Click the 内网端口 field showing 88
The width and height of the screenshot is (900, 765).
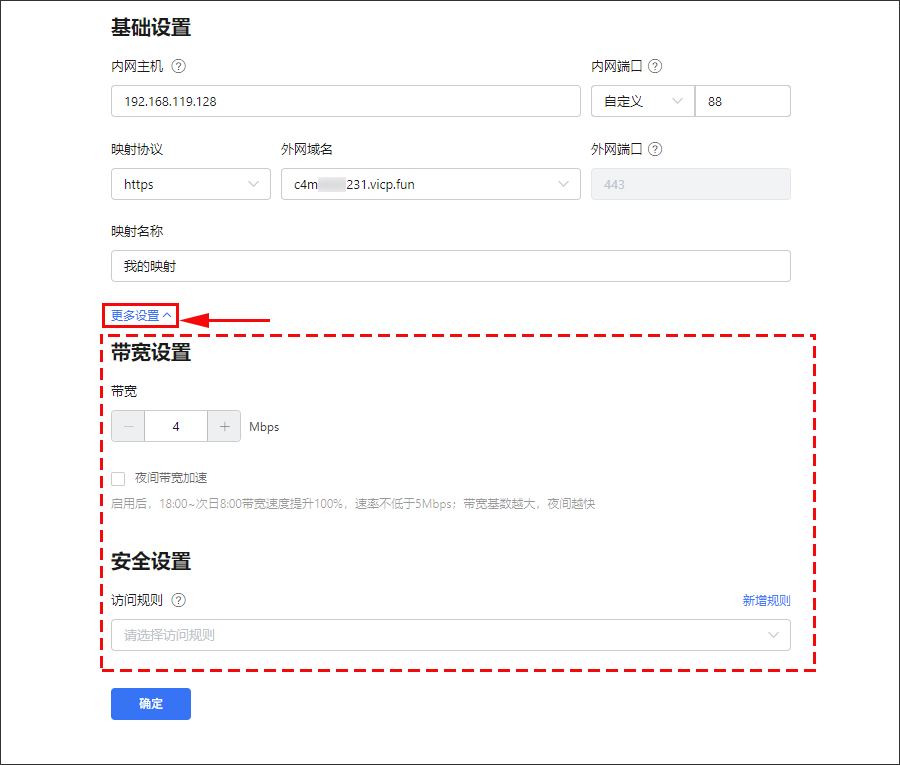(742, 101)
